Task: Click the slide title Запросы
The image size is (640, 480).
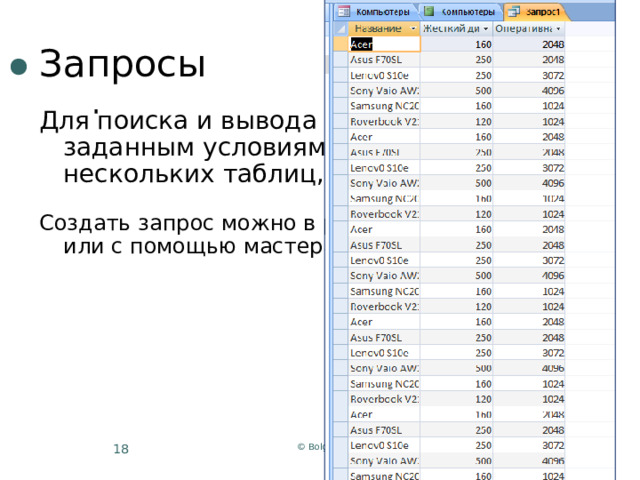Action: 122,64
